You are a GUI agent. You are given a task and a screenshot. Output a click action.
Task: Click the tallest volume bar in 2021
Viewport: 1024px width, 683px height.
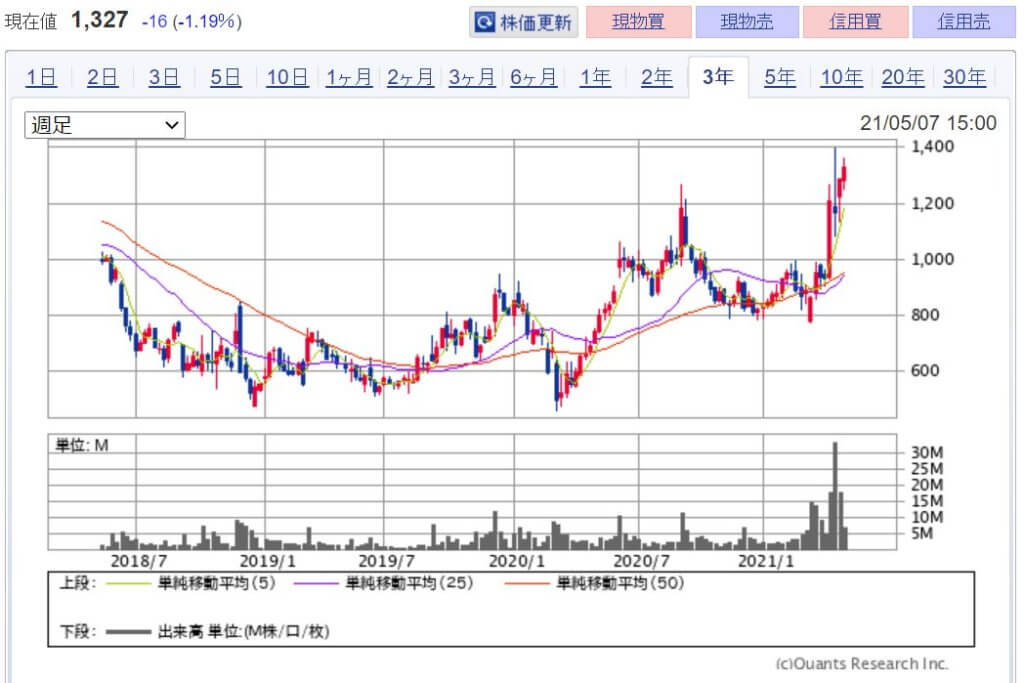click(x=835, y=496)
